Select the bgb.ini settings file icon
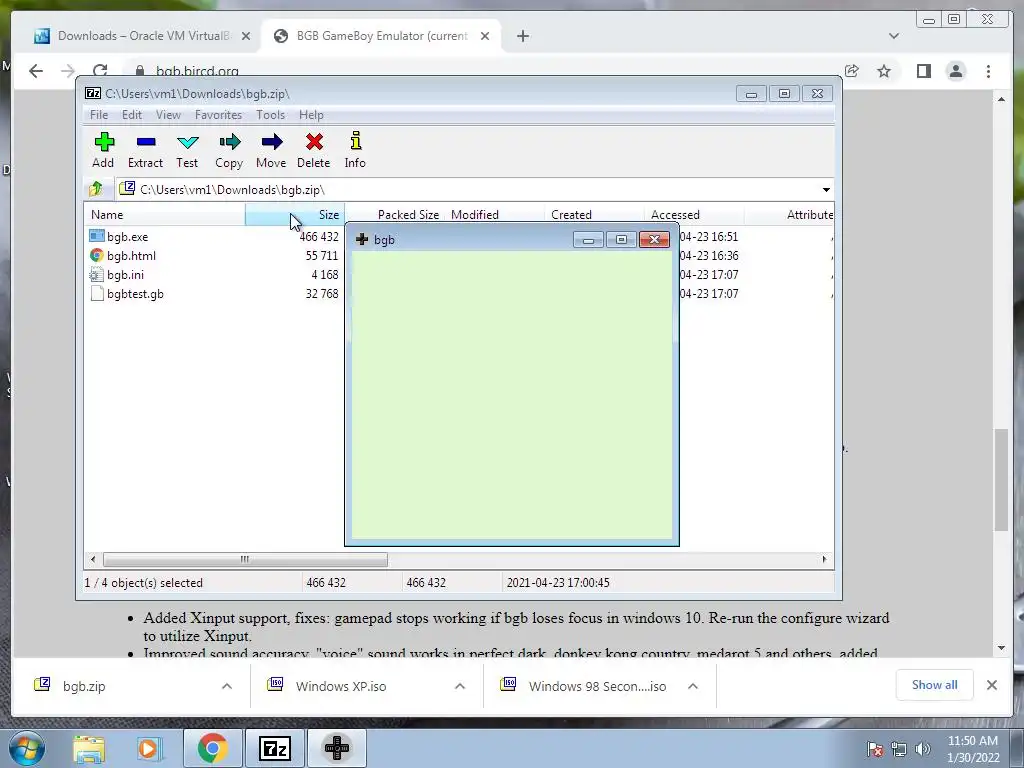 pos(97,274)
